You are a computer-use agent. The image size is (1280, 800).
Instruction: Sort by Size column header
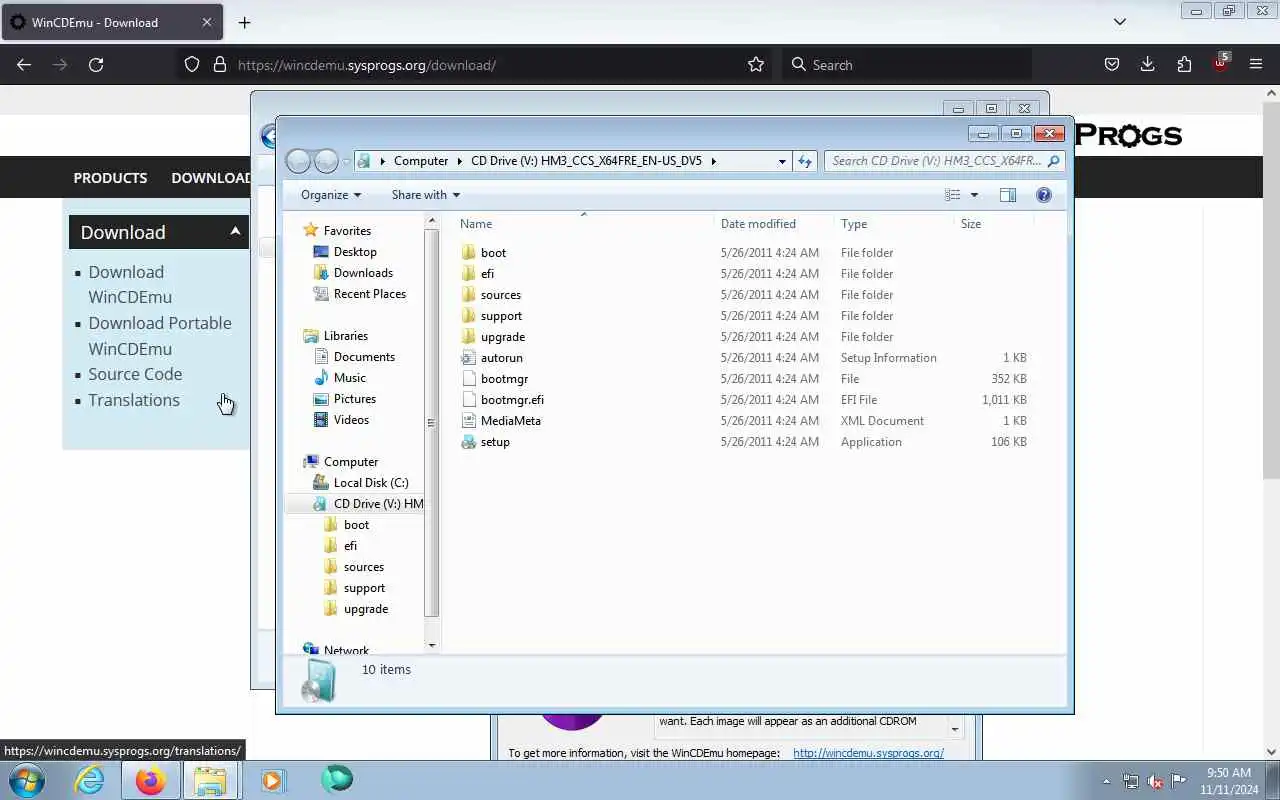[995, 224]
